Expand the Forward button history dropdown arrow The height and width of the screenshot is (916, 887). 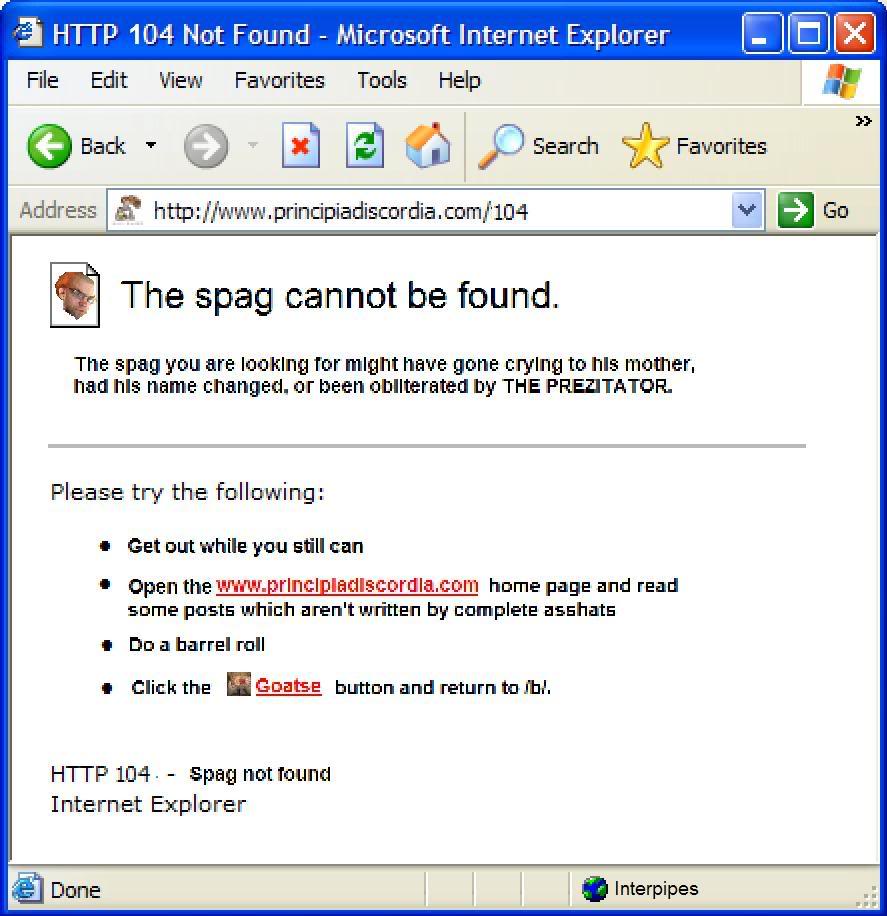[252, 144]
